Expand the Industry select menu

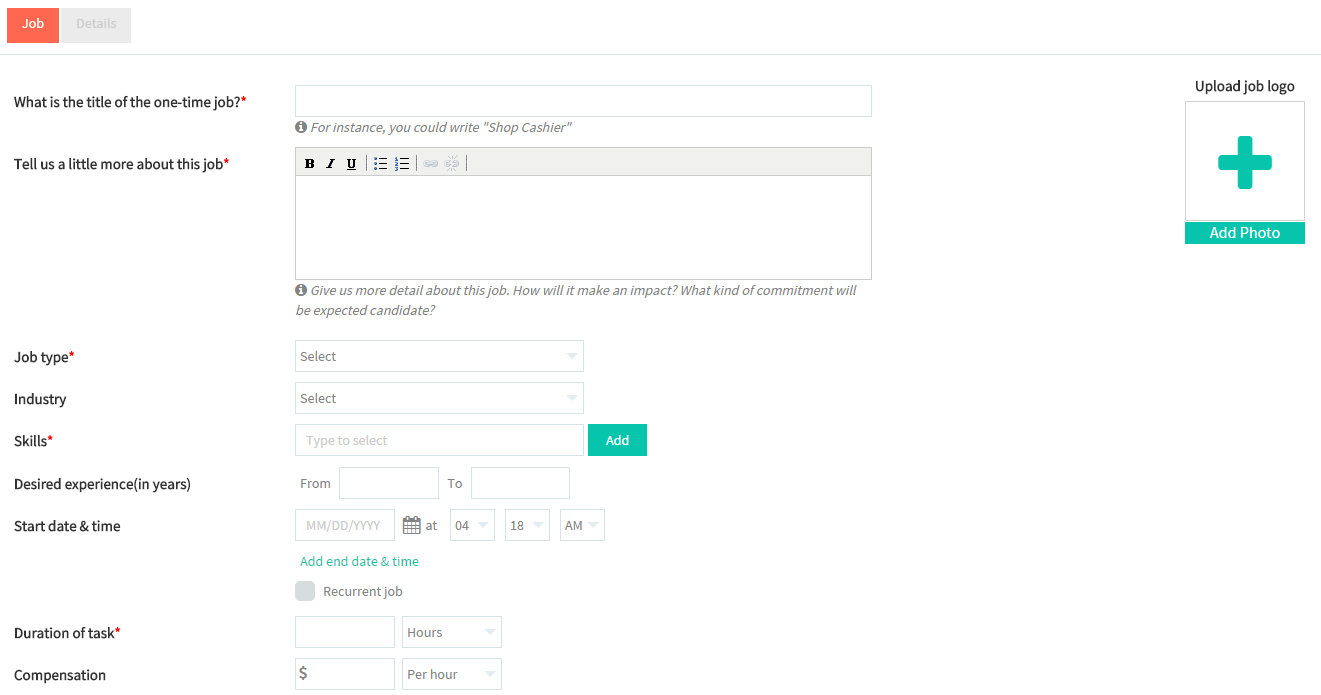[x=439, y=398]
